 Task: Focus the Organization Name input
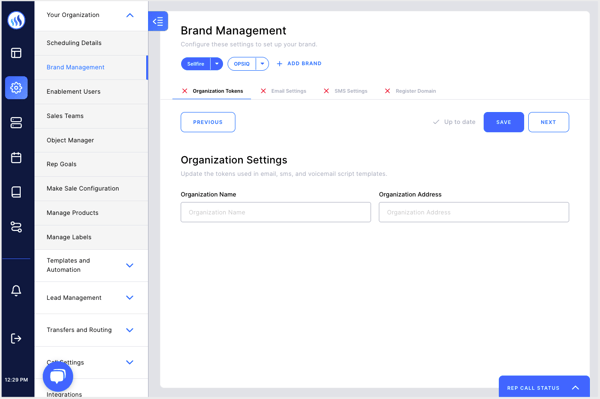(x=276, y=212)
